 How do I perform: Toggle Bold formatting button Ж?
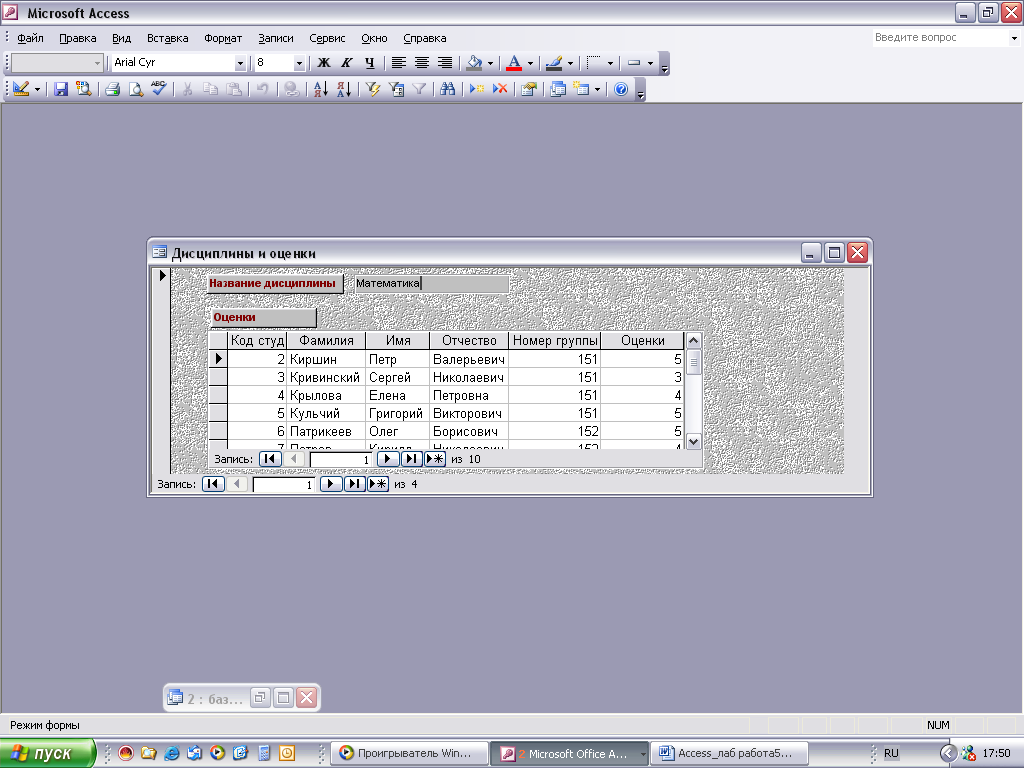tap(323, 63)
